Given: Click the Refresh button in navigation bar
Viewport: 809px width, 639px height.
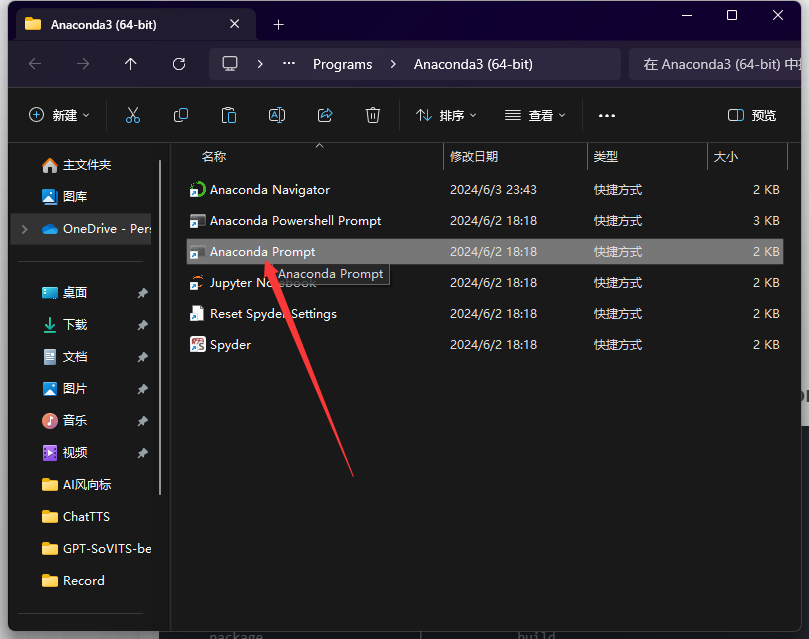Looking at the screenshot, I should 179,64.
